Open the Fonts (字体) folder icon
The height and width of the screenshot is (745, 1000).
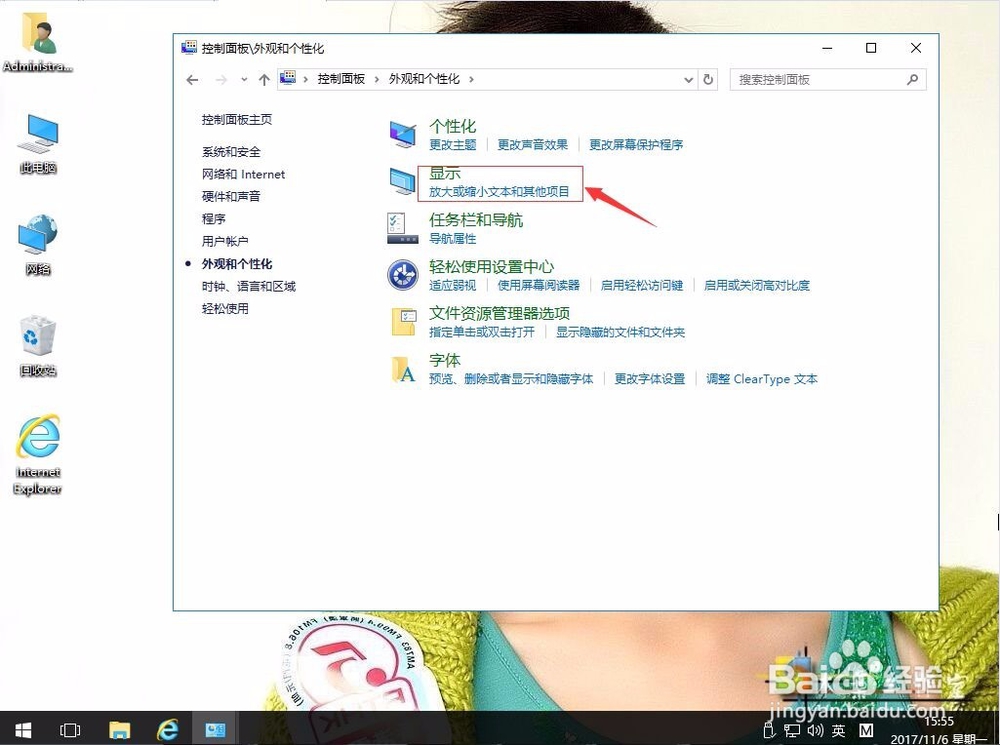tap(402, 369)
